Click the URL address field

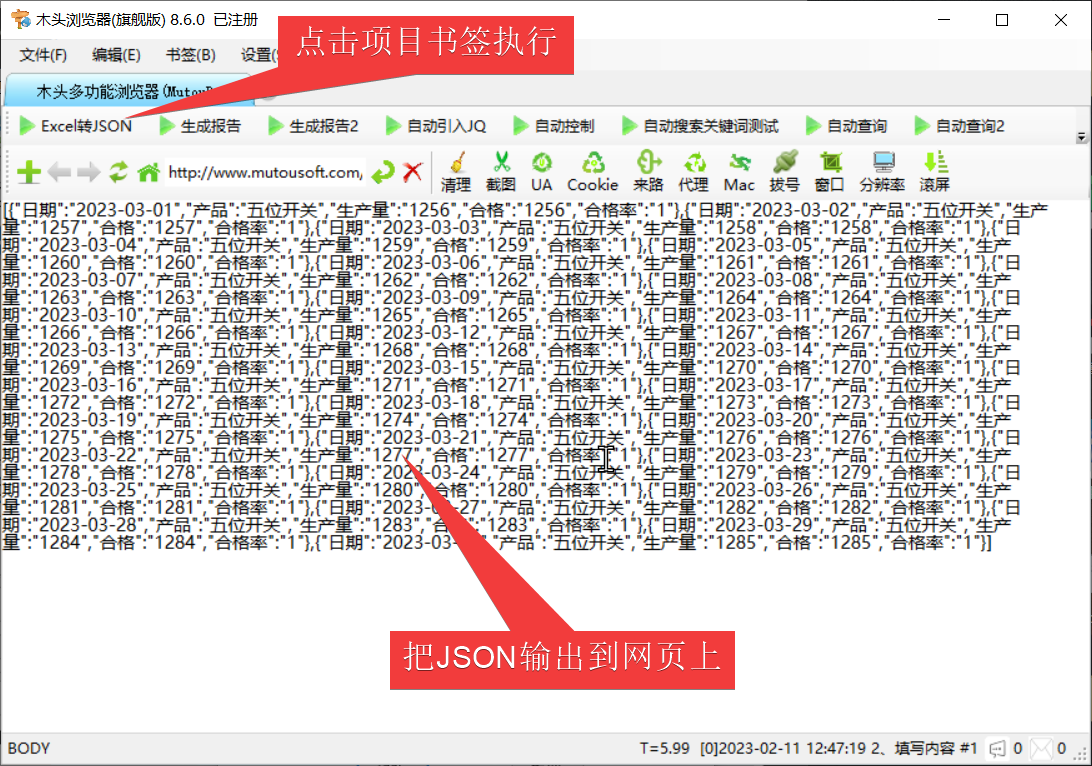[265, 172]
